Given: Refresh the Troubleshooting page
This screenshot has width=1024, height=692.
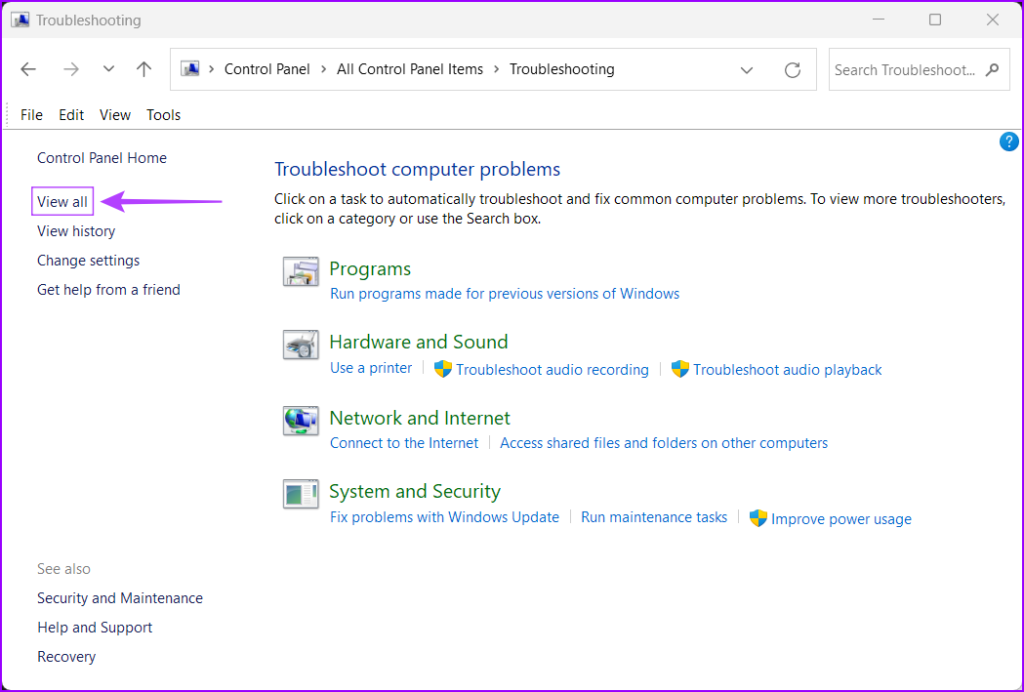Looking at the screenshot, I should coord(792,70).
